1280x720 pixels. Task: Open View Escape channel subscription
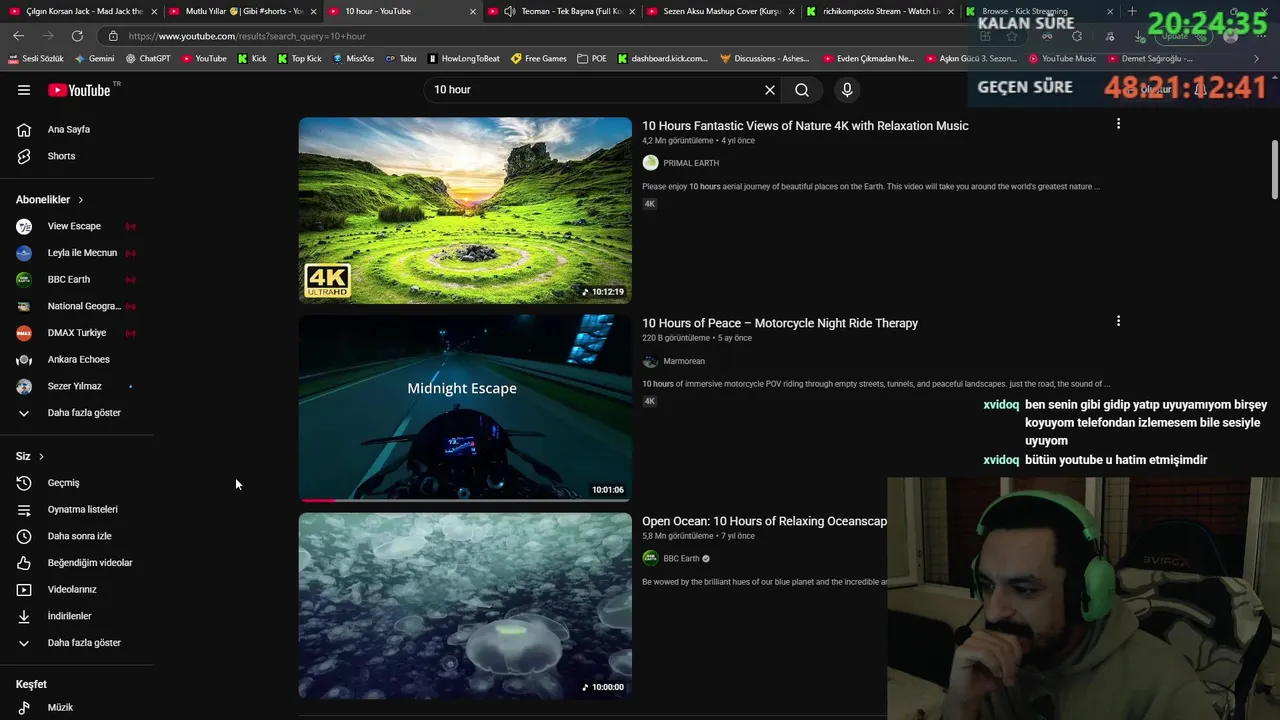76,226
